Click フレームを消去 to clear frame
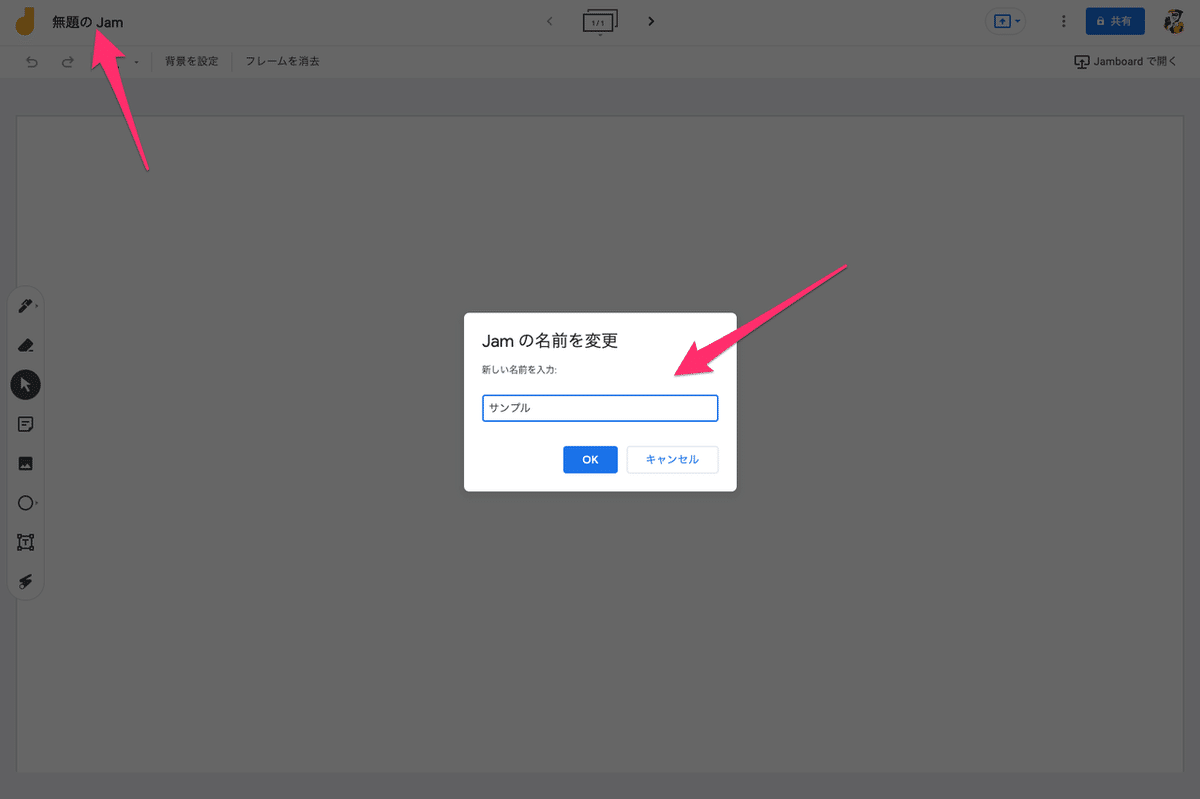The image size is (1200, 799). point(283,61)
